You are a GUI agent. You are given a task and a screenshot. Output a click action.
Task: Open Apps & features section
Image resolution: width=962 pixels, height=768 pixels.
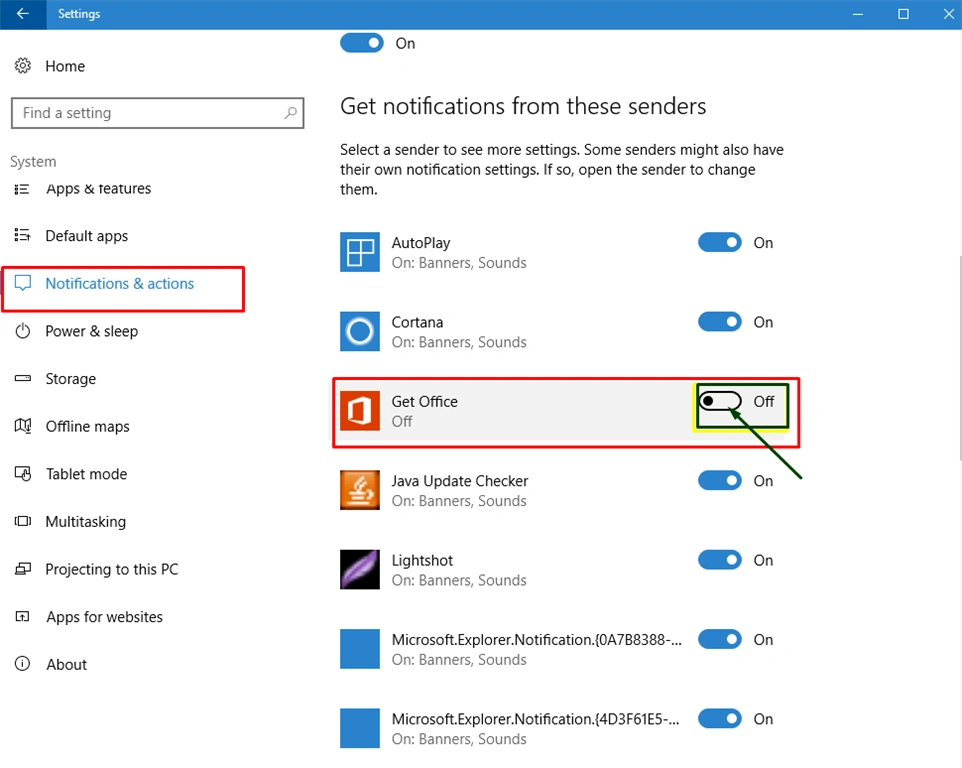click(98, 189)
